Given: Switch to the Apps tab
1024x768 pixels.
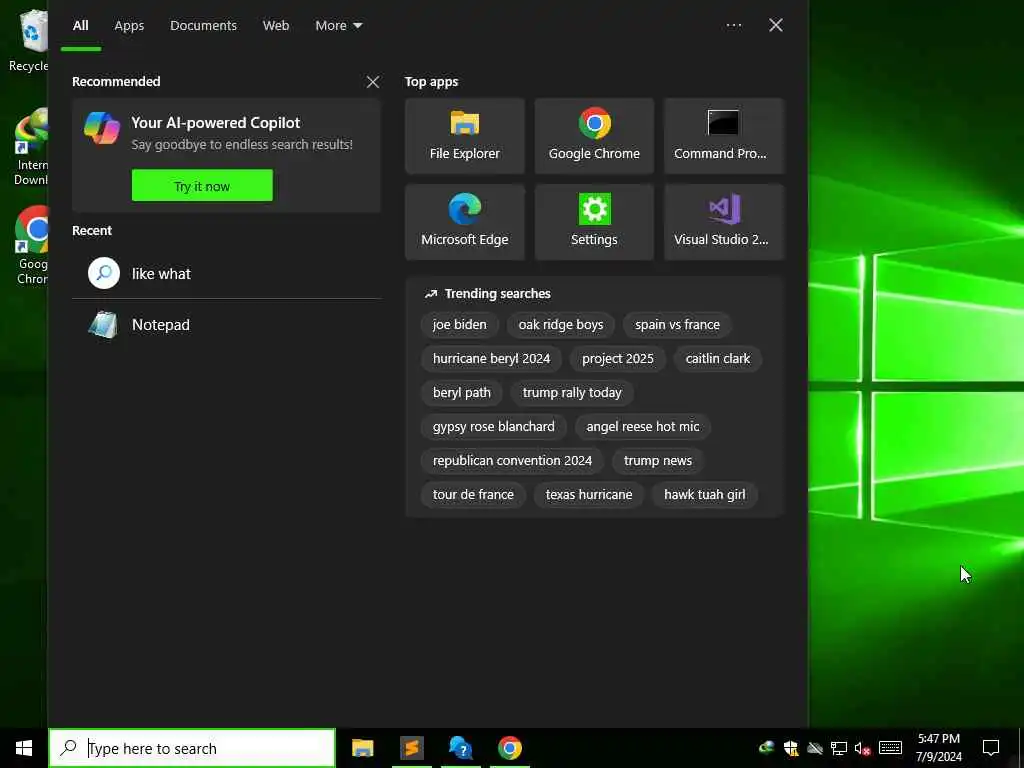Looking at the screenshot, I should [x=129, y=25].
